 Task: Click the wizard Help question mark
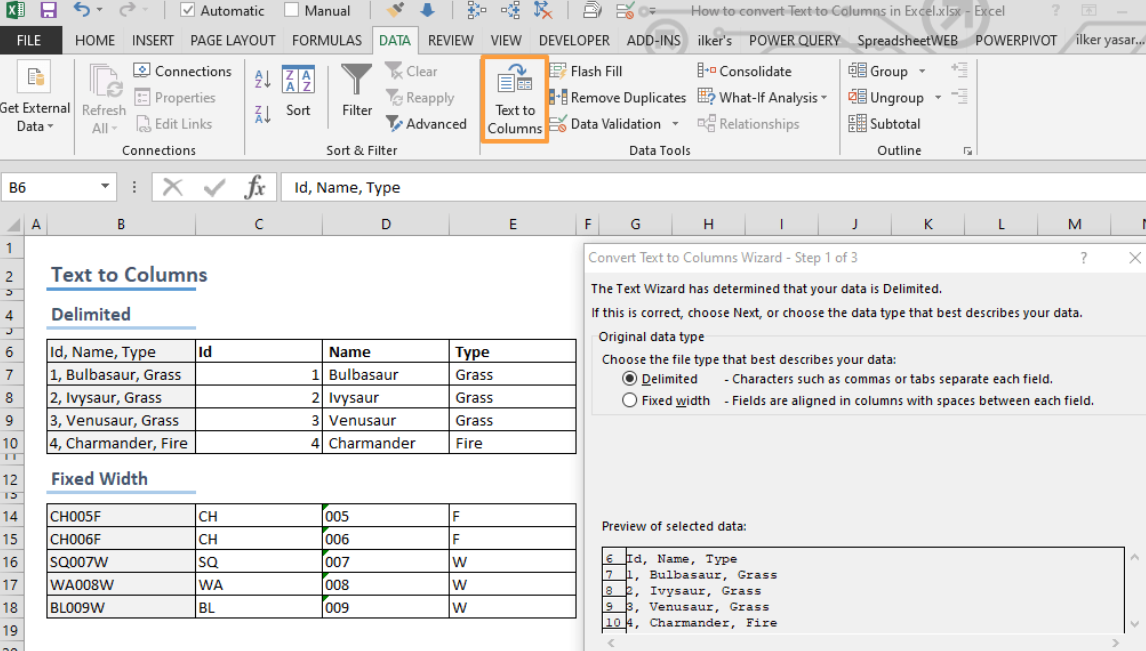(x=1084, y=257)
